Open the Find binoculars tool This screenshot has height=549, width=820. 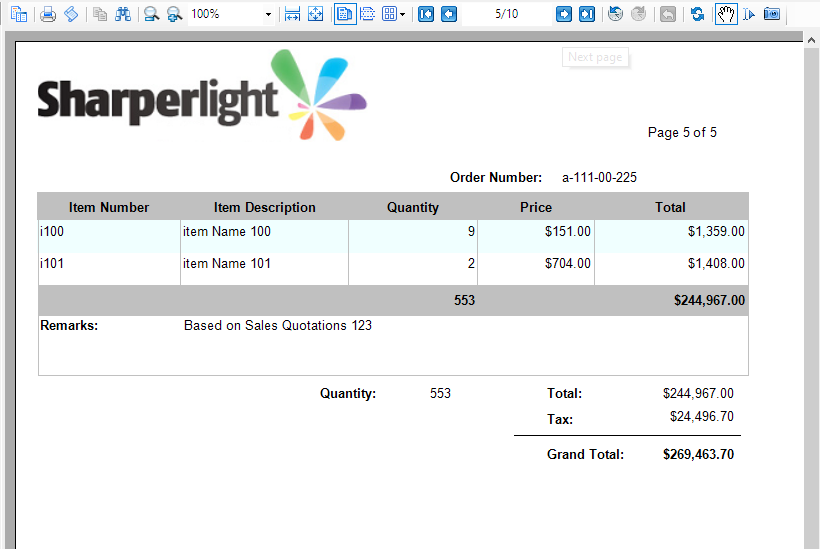point(123,14)
